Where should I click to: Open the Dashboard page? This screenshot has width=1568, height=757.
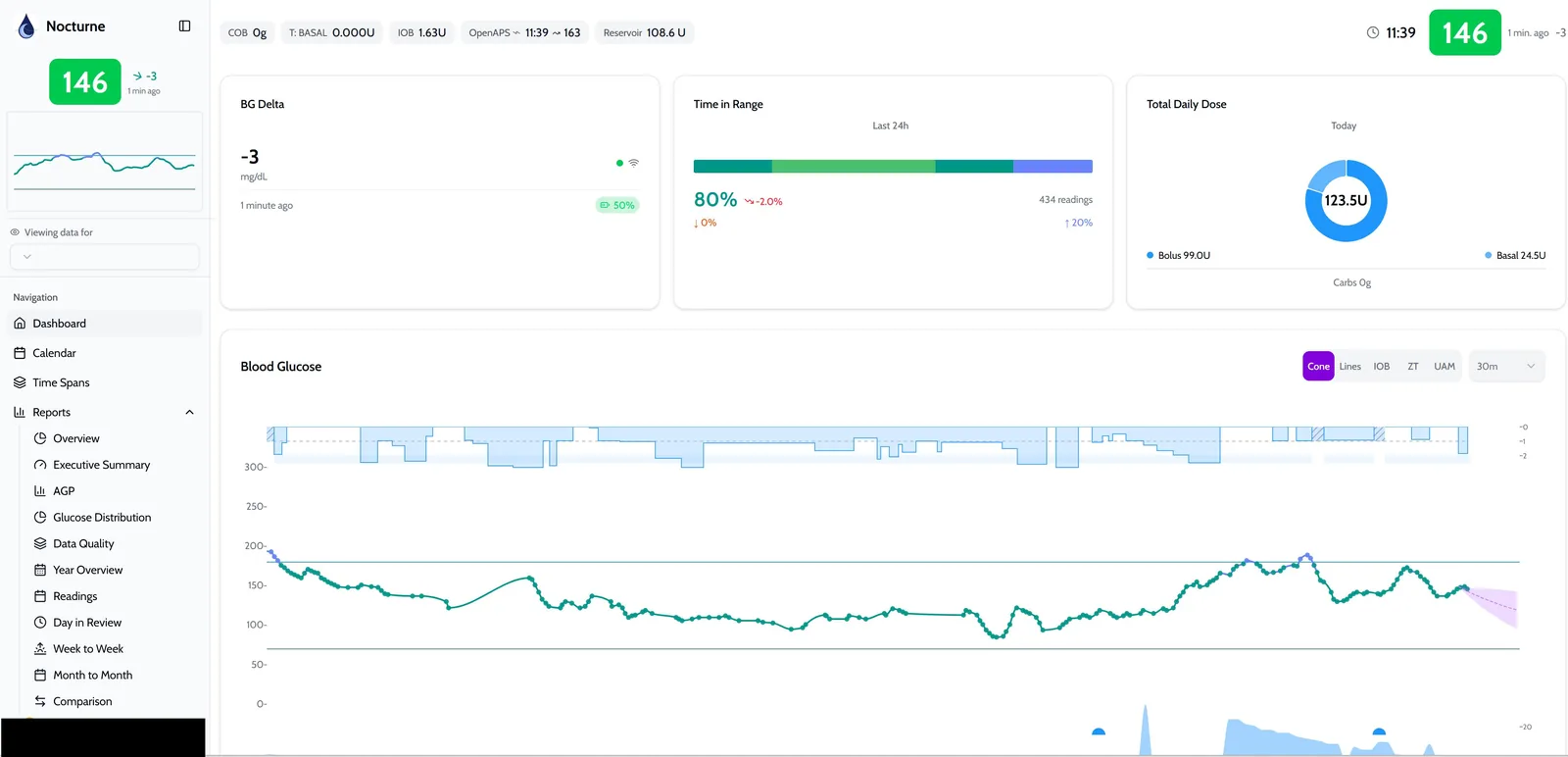pos(104,324)
